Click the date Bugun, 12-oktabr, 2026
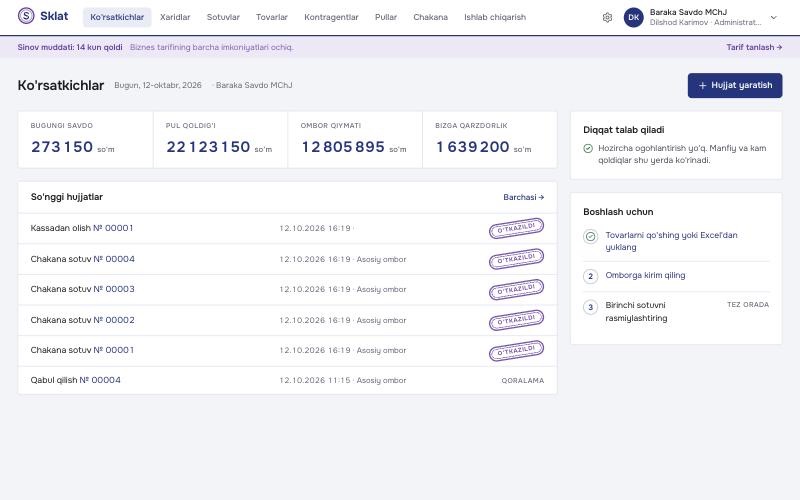 (158, 85)
